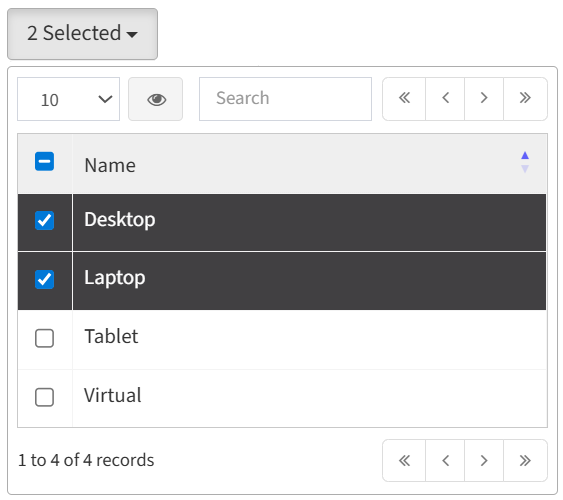Click the Search input field
563x500 pixels.
285,99
